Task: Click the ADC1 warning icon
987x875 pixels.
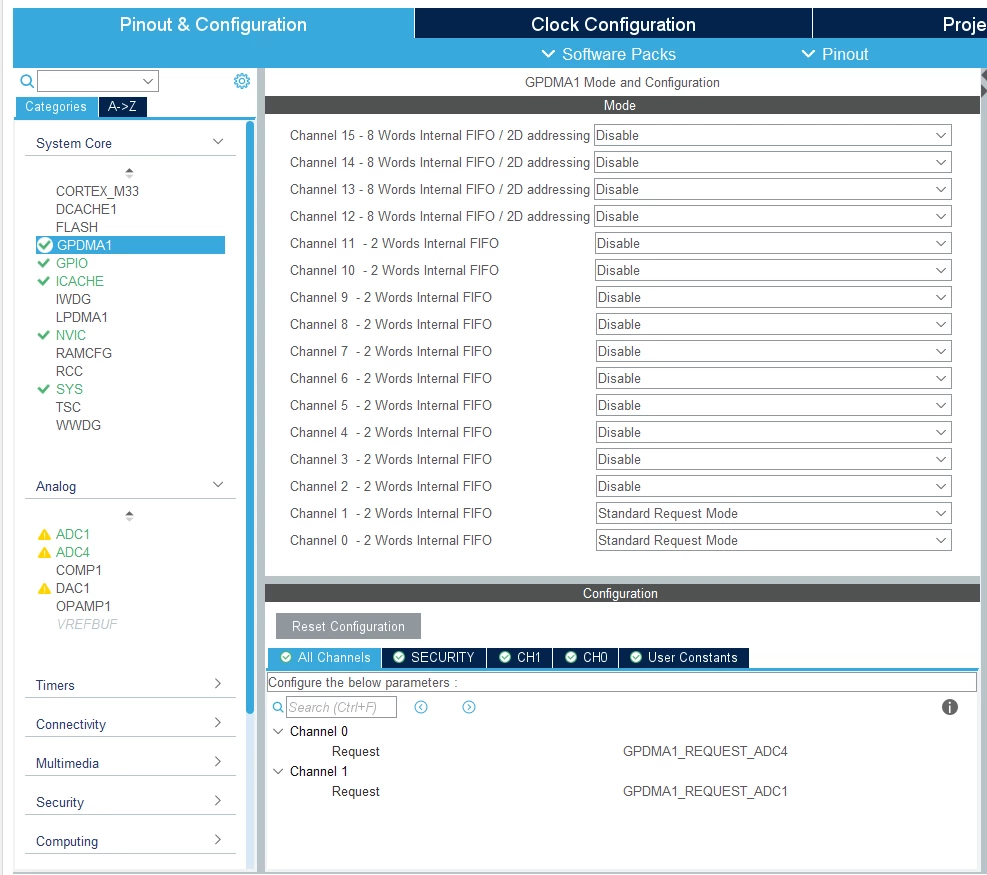Action: [44, 534]
